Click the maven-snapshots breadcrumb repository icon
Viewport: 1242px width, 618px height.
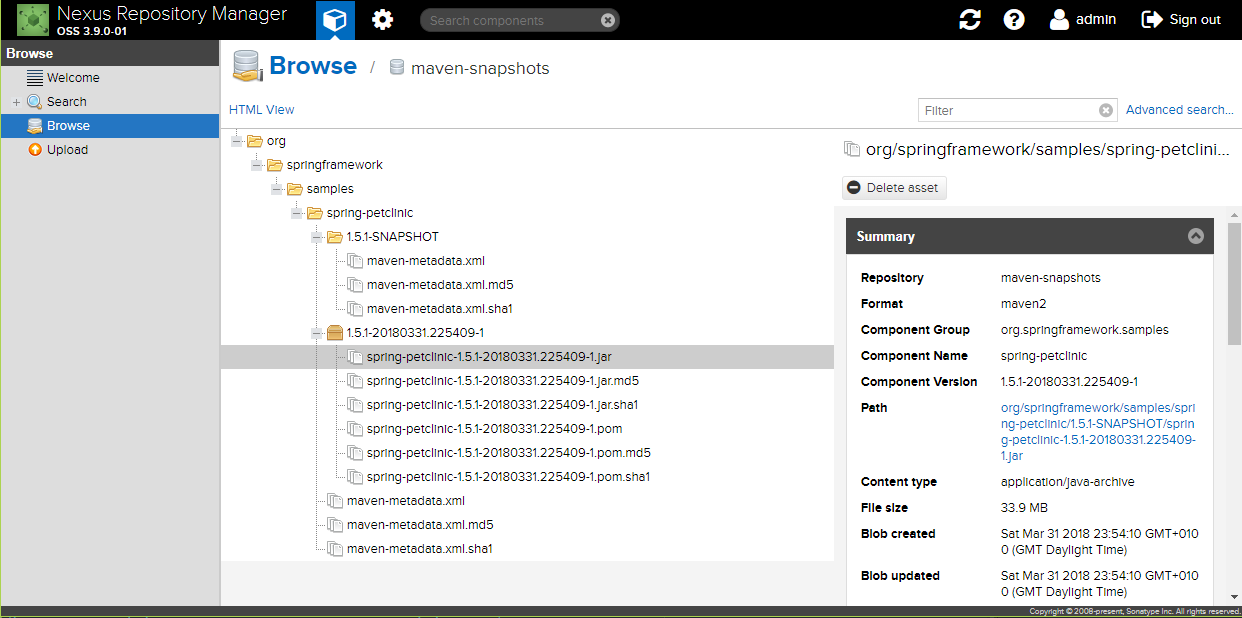click(x=396, y=68)
